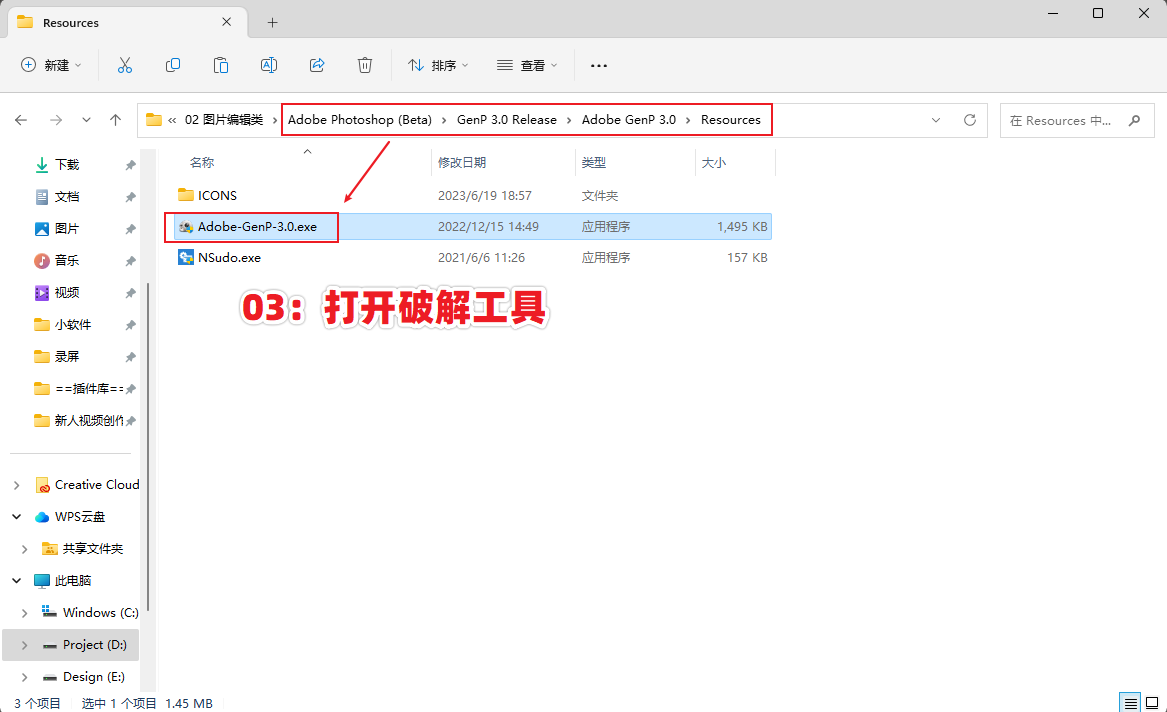Viewport: 1167px width, 712px height.
Task: Refresh the current folder view
Action: coord(969,120)
